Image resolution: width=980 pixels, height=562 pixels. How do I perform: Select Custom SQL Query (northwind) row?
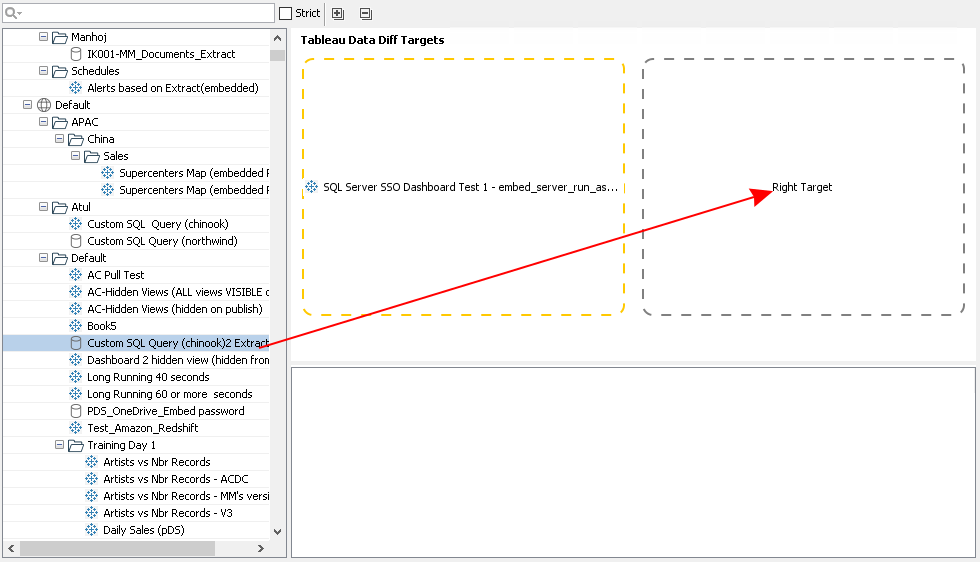pos(162,241)
